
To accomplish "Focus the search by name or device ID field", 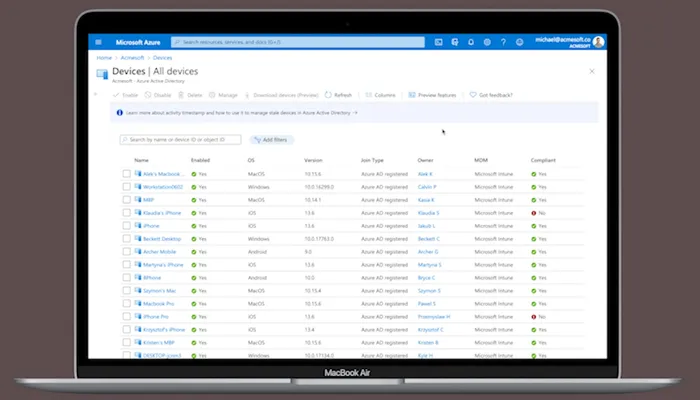I will (180, 140).
